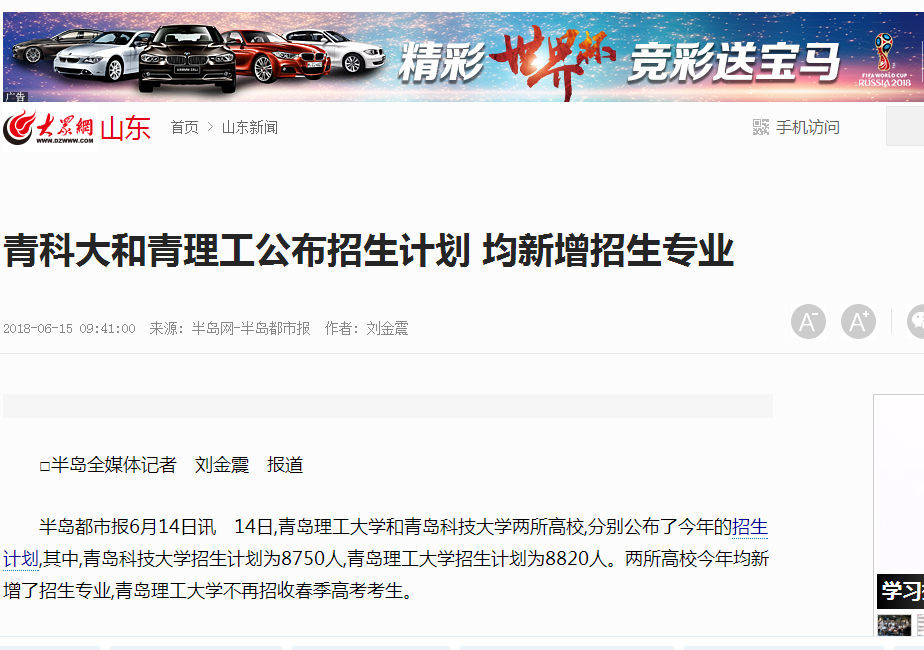Click the gray bar above the article body
Screen dimensions: 924x650
[388, 406]
